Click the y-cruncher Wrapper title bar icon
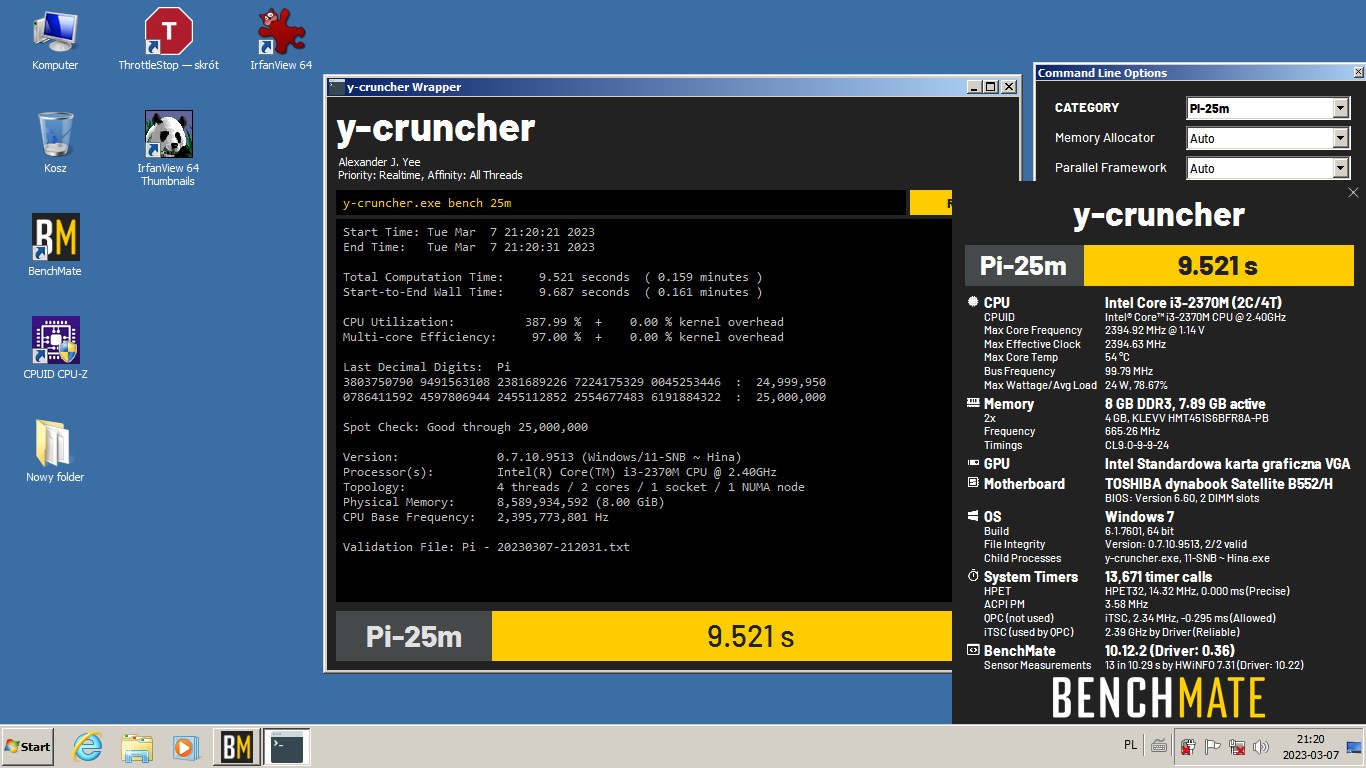Viewport: 1366px width, 768px height. [x=336, y=87]
